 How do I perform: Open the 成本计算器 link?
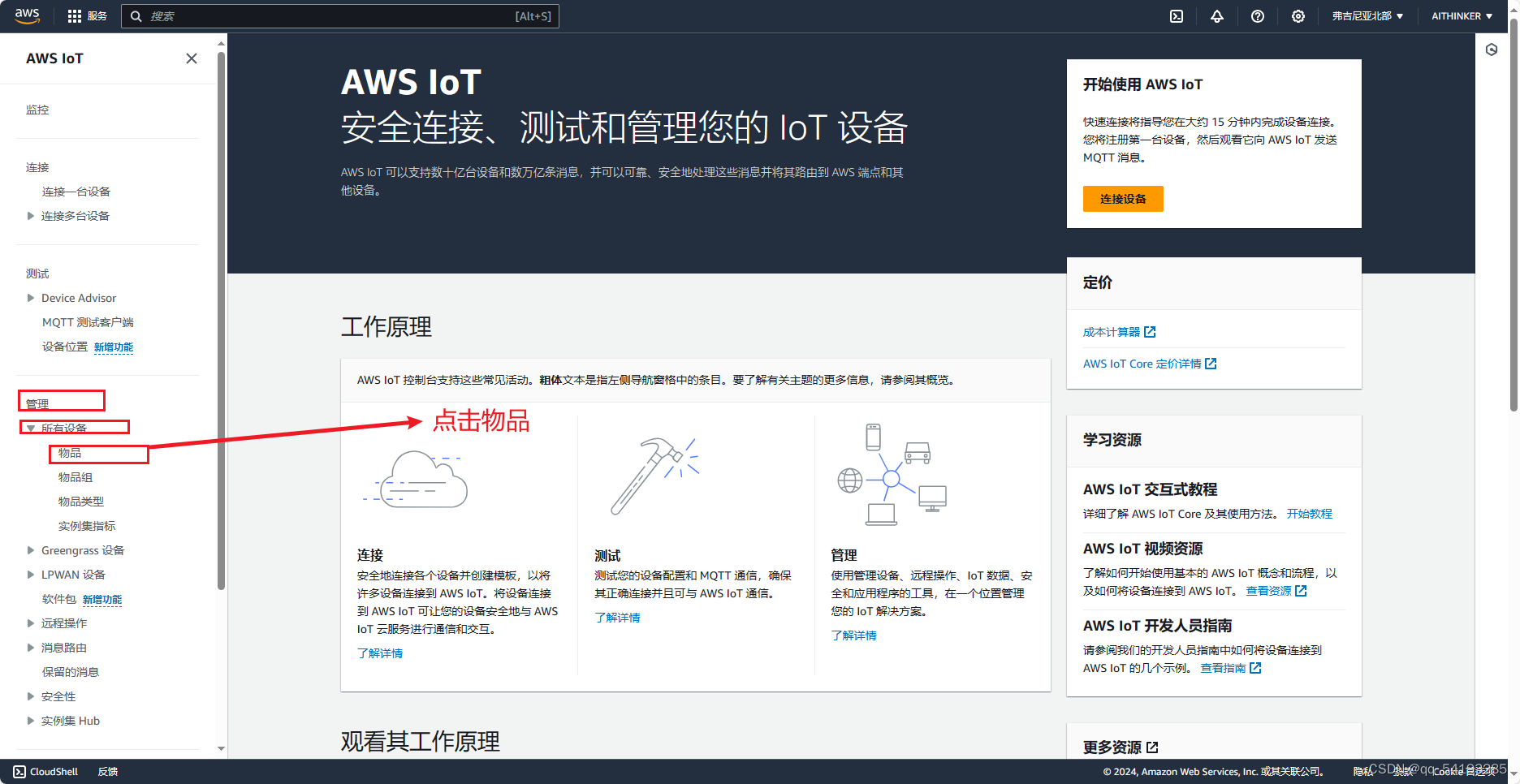[1112, 332]
